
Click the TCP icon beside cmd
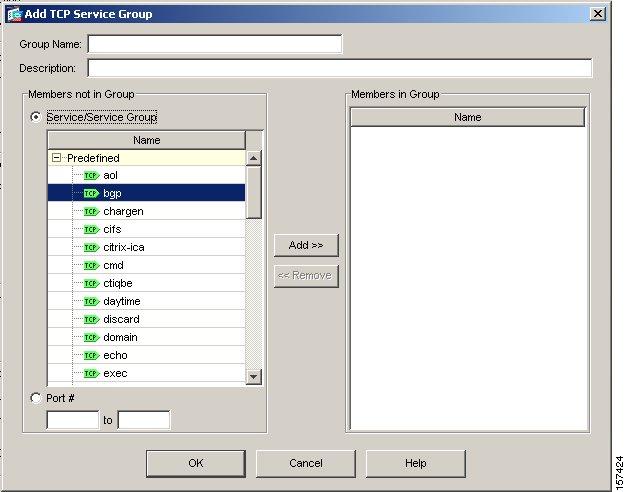[92, 266]
